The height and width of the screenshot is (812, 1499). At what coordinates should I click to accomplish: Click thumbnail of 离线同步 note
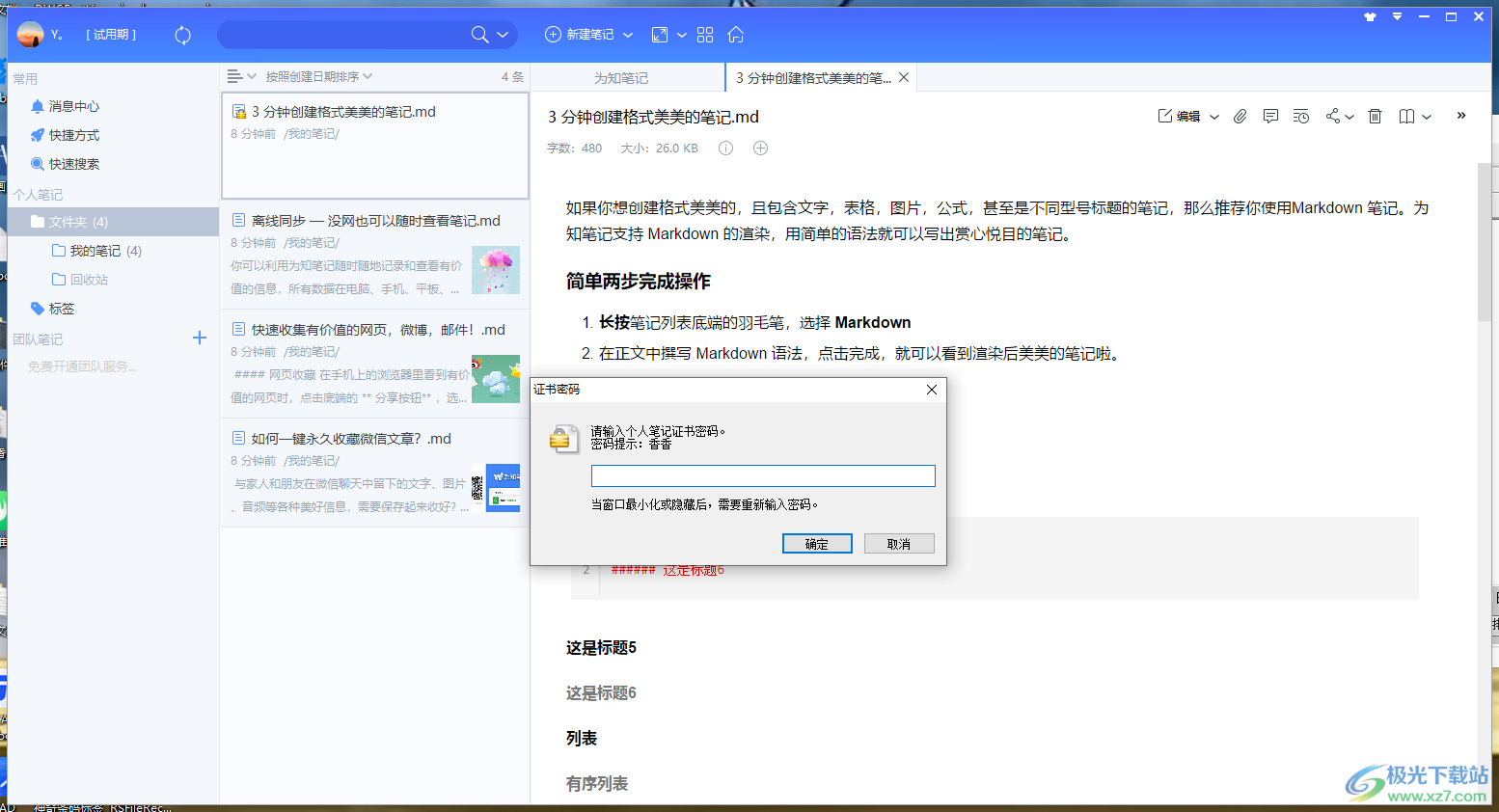[x=496, y=270]
